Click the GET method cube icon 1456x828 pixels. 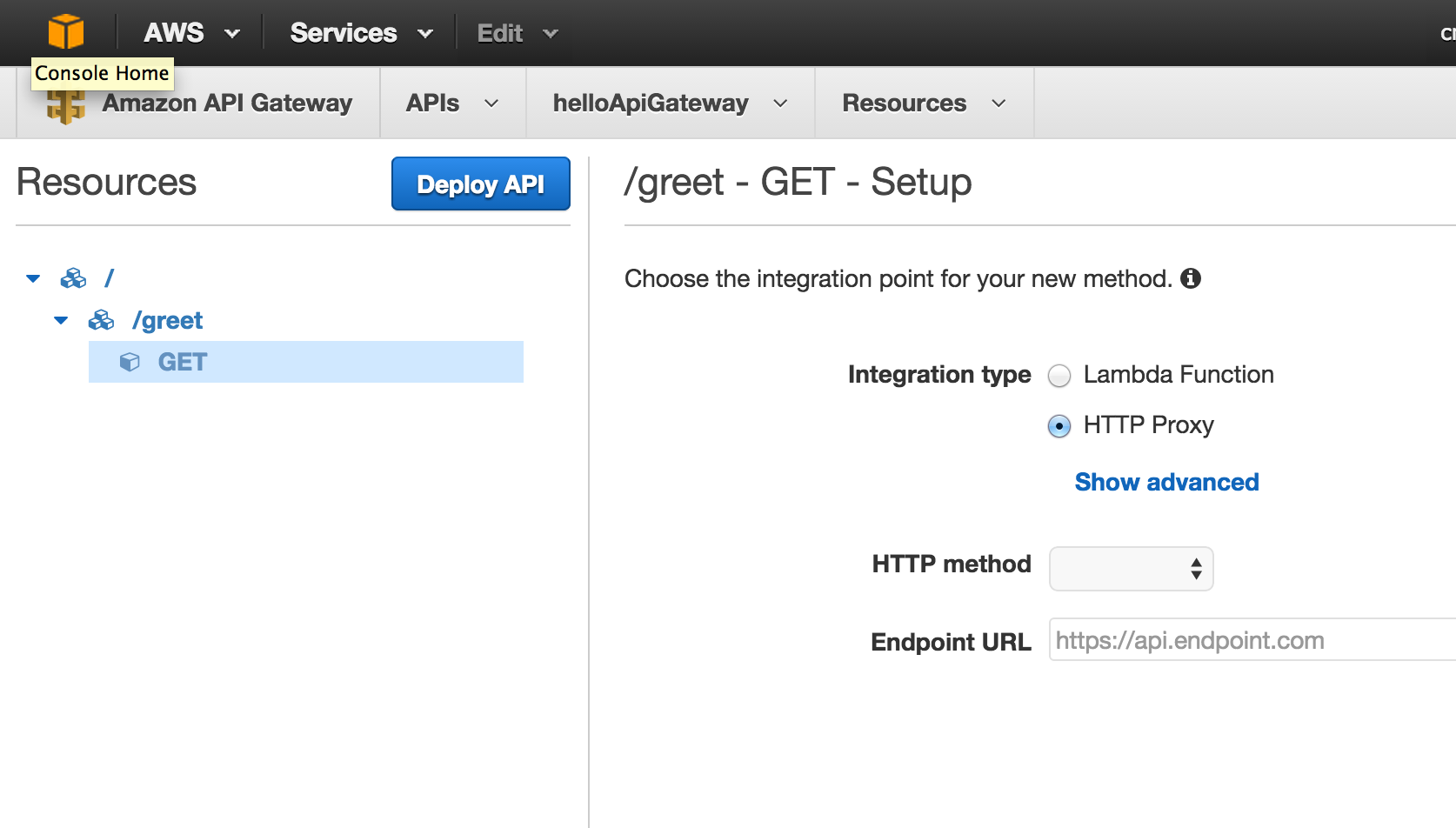[x=130, y=362]
